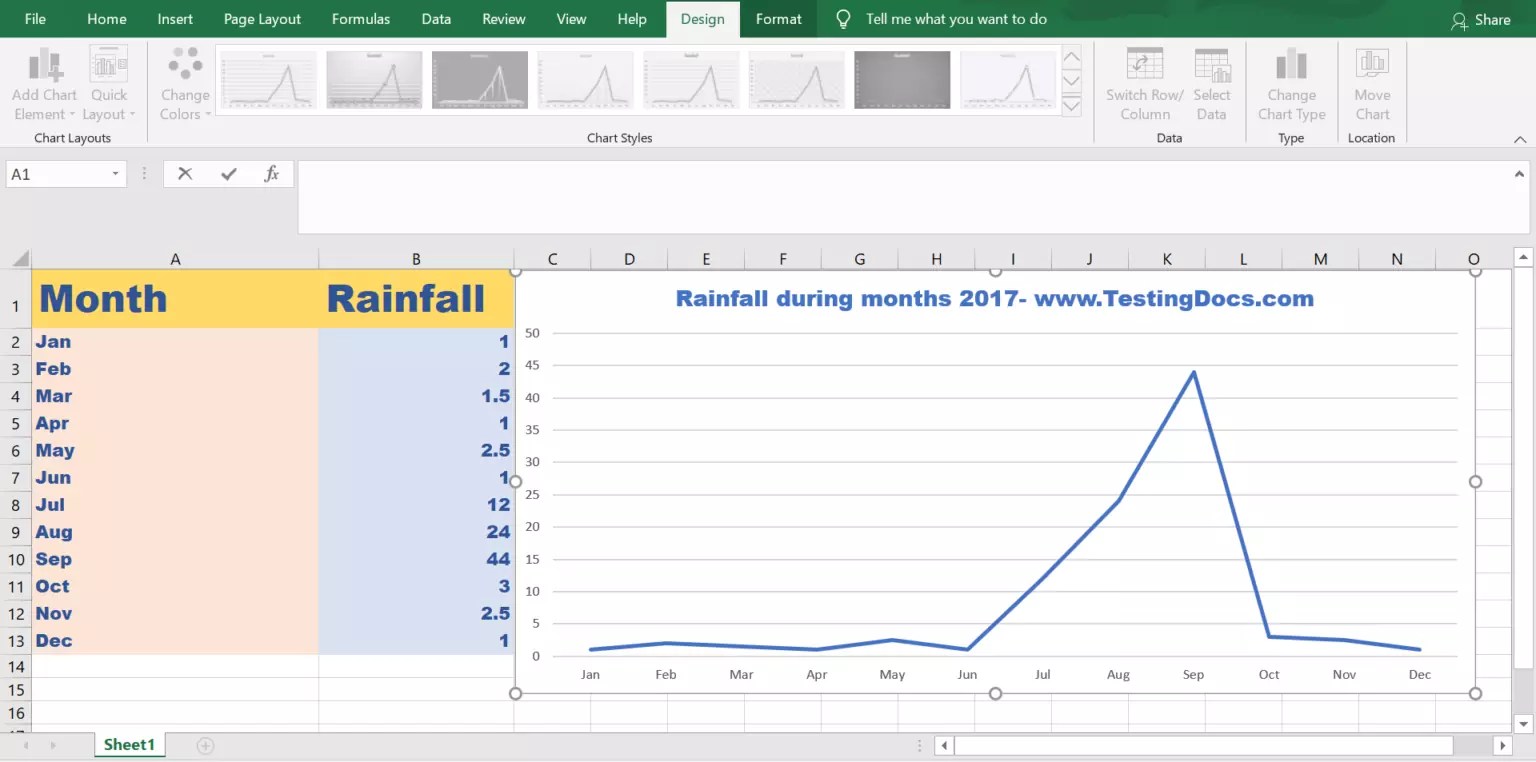Click the Sheet1 tab
Image resolution: width=1536 pixels, height=762 pixels.
(129, 744)
